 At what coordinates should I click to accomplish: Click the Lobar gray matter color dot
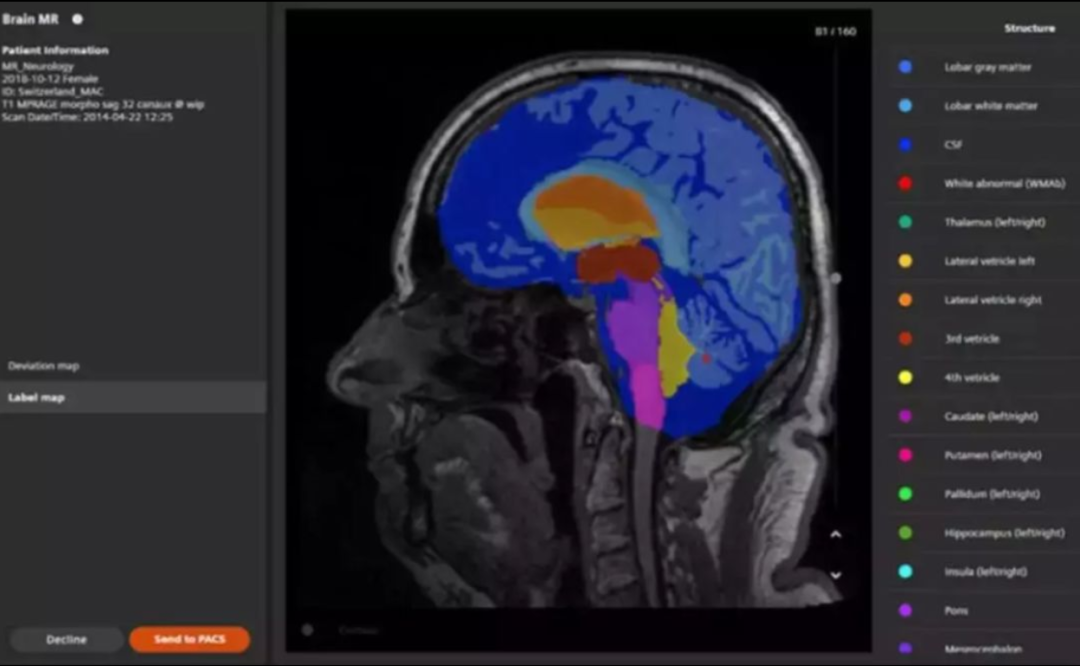(905, 67)
